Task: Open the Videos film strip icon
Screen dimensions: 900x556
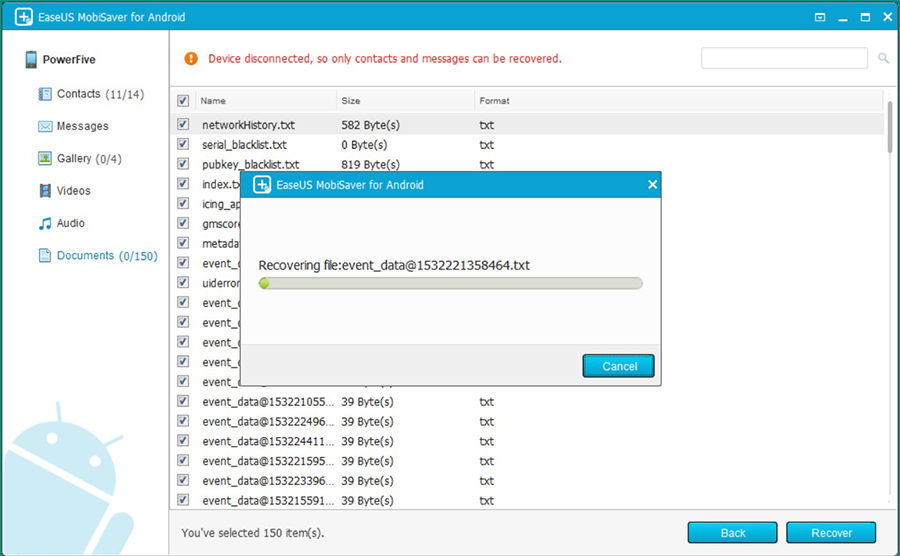Action: 45,190
